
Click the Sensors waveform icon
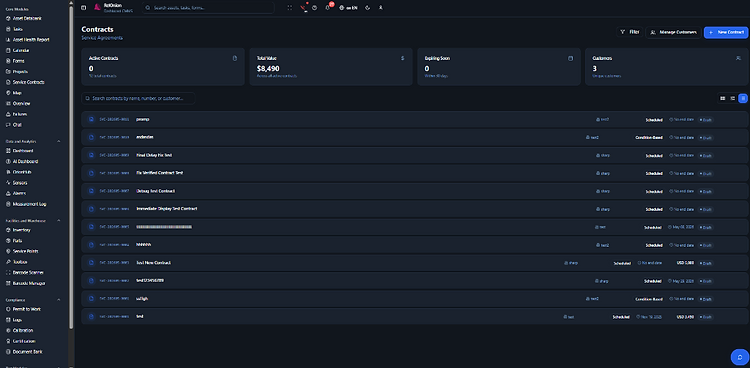click(x=8, y=183)
